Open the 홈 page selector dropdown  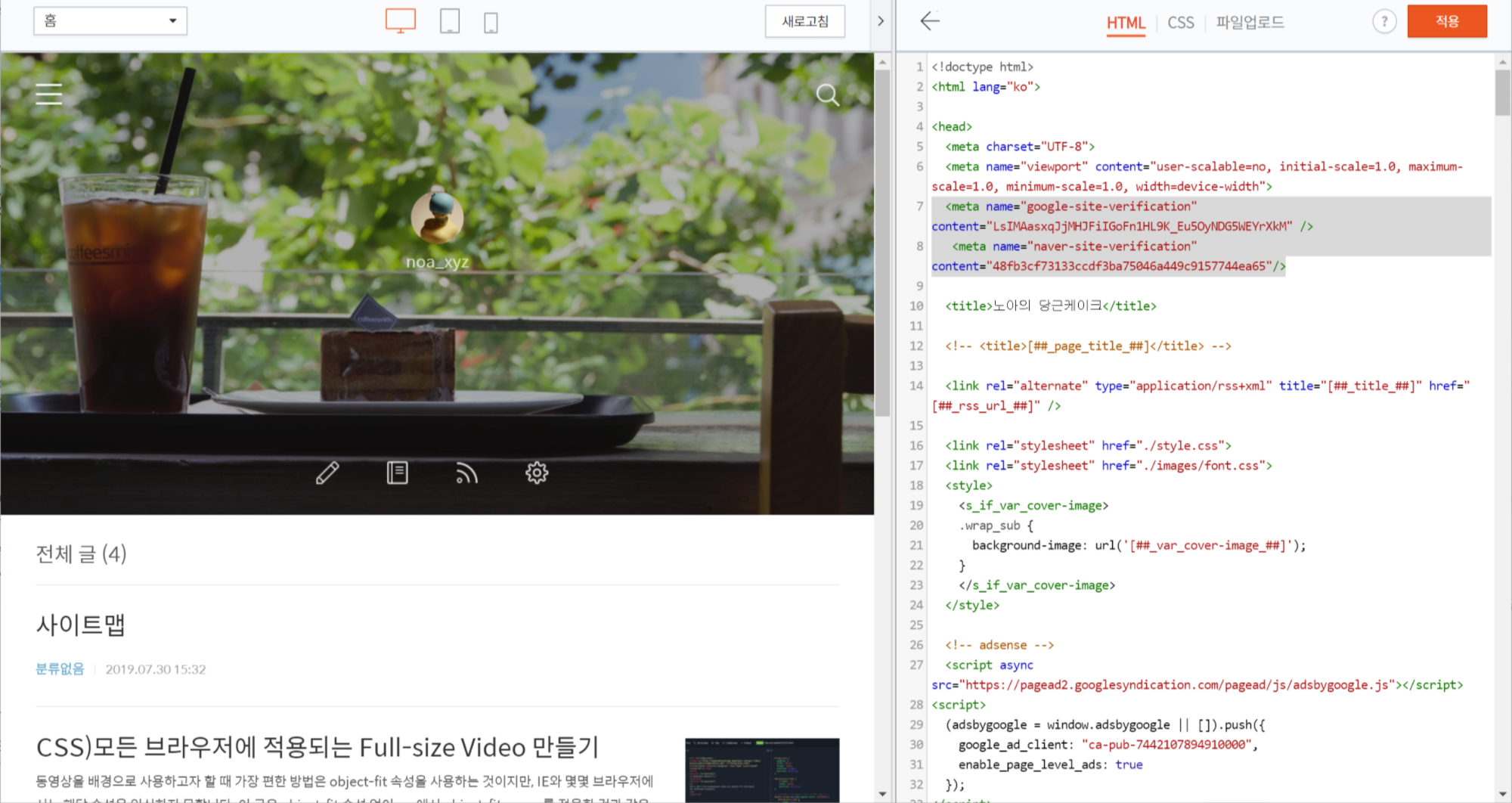tap(110, 21)
